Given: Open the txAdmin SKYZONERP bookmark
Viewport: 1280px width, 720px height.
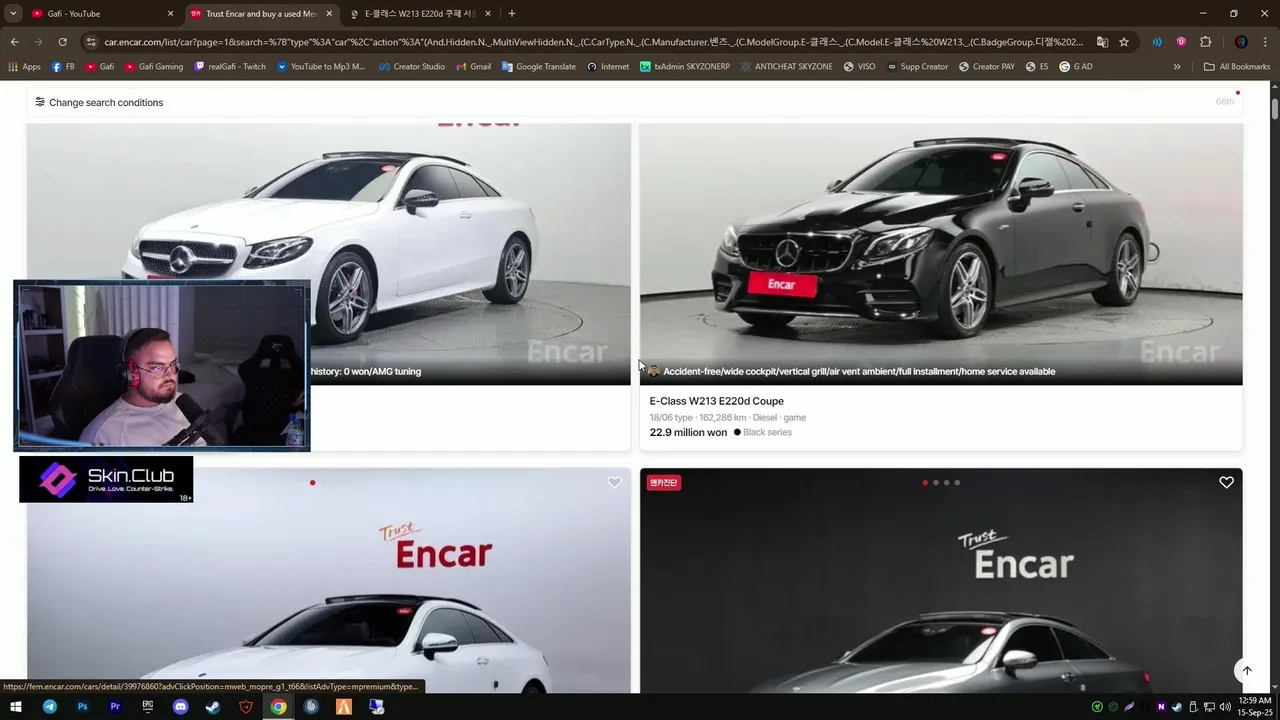Looking at the screenshot, I should pos(685,67).
